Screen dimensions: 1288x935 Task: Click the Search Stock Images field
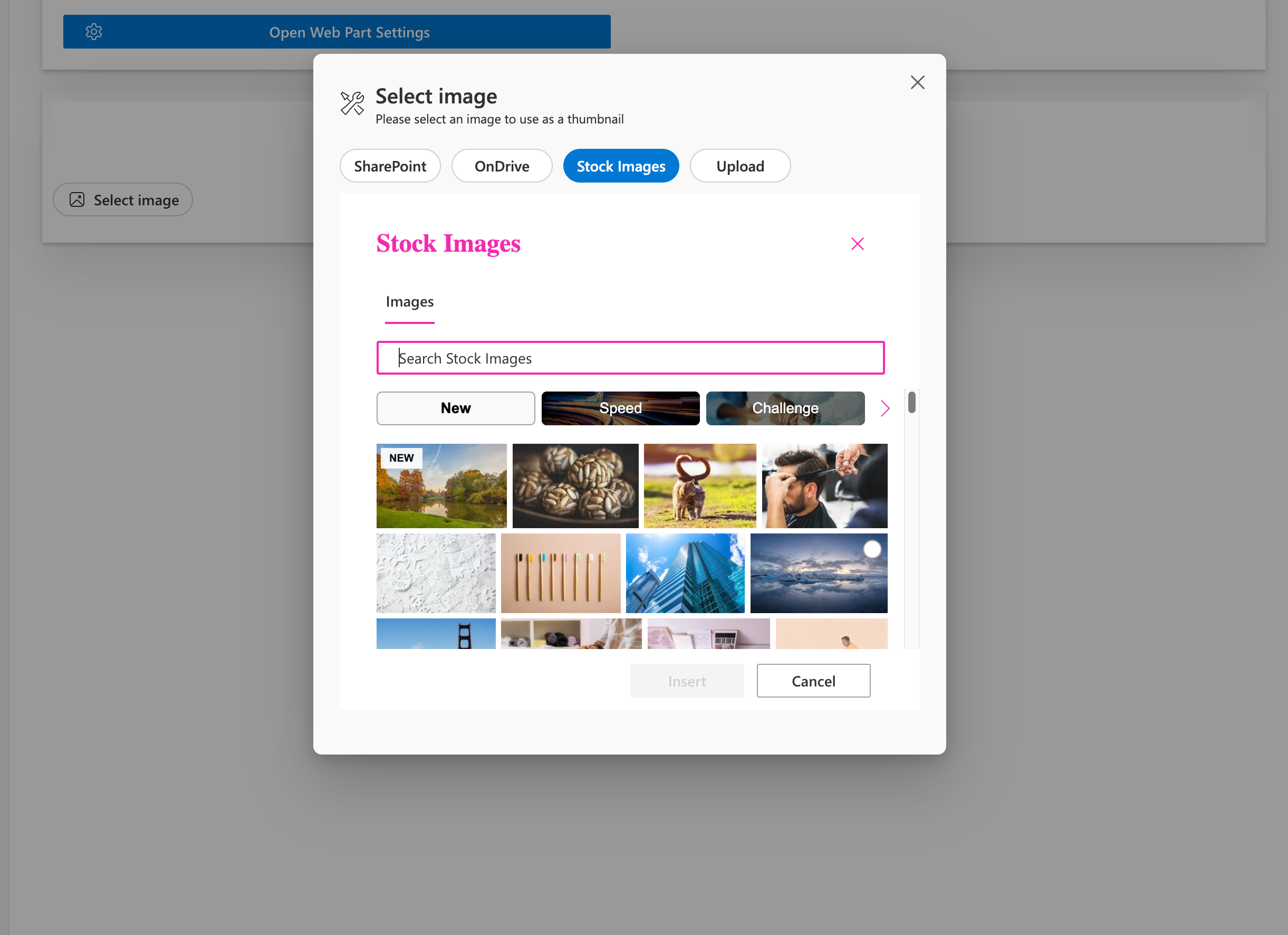pyautogui.click(x=630, y=358)
